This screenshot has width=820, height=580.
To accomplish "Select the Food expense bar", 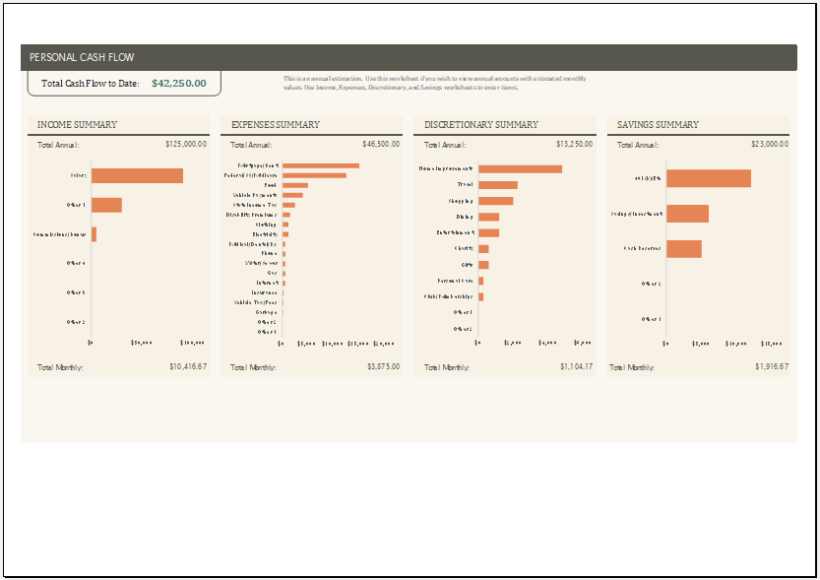I will pyautogui.click(x=295, y=184).
